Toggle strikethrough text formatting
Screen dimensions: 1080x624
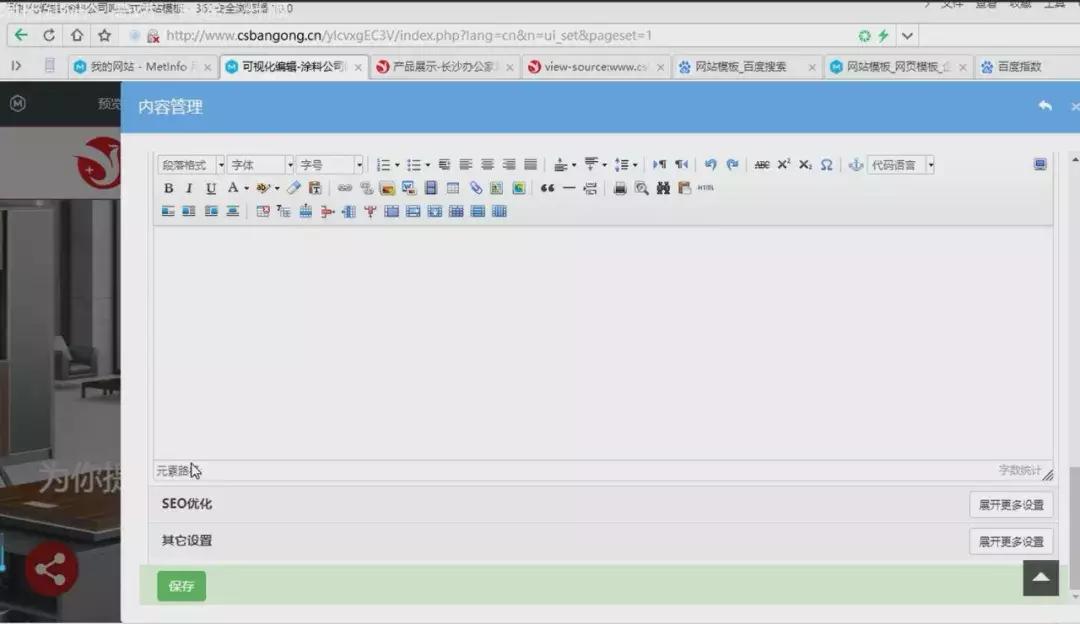click(x=762, y=165)
